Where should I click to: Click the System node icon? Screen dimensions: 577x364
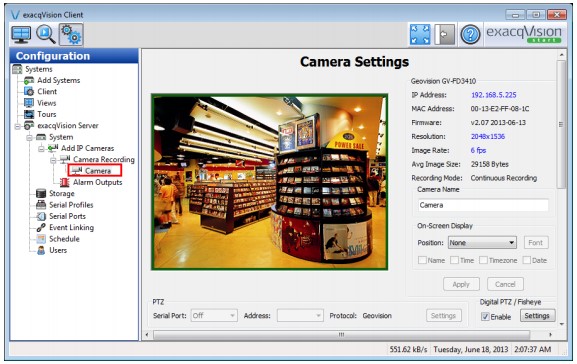pos(41,137)
